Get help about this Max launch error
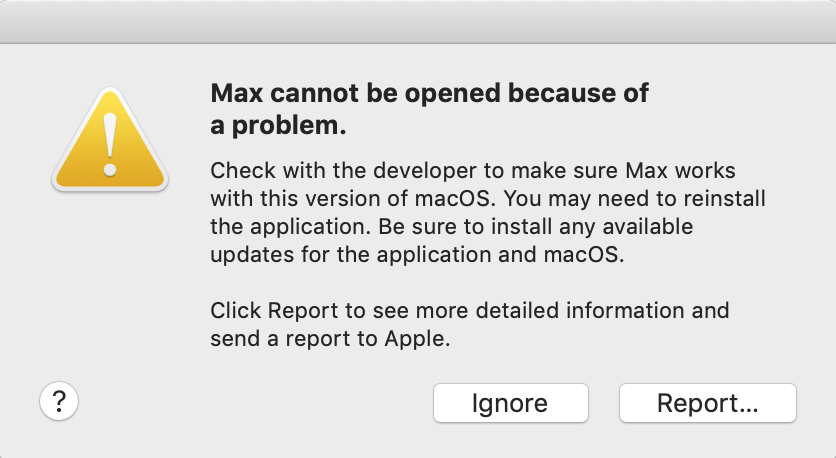 (x=59, y=401)
